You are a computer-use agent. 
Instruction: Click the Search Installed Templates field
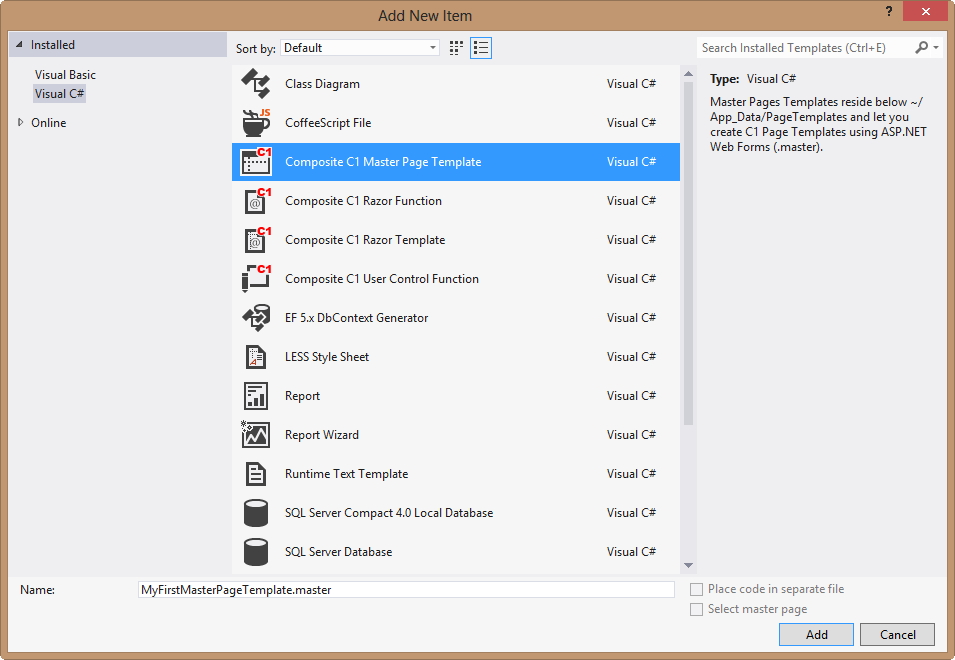tap(805, 48)
